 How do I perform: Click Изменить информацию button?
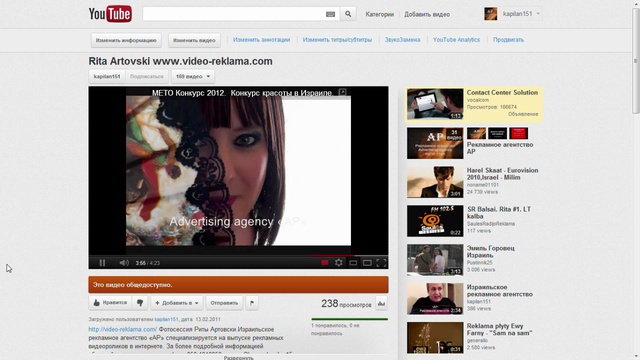126,40
